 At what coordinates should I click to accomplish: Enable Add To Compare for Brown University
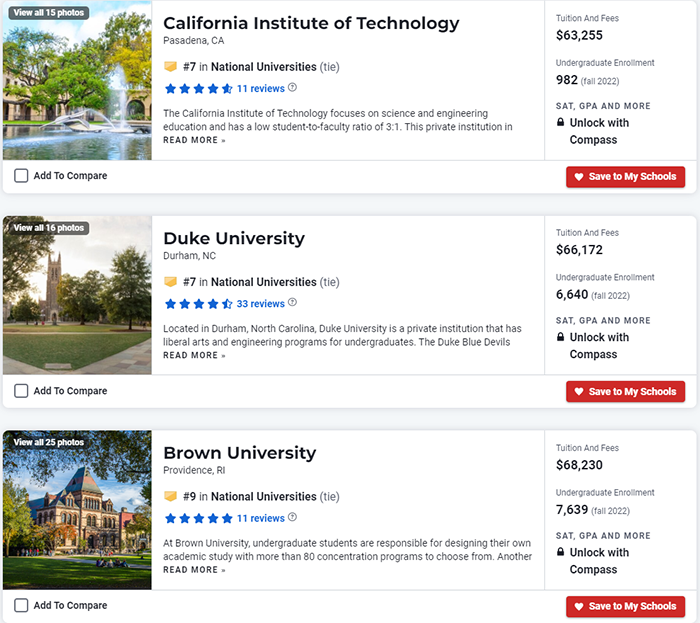(22, 605)
